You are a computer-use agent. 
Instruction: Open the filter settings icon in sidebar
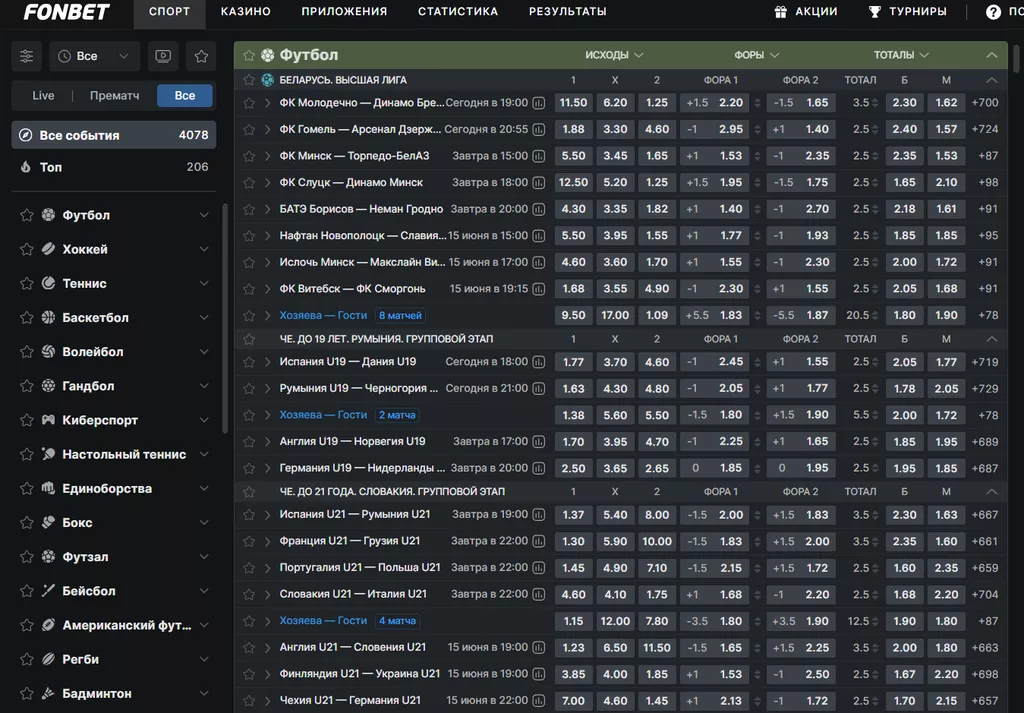(27, 56)
